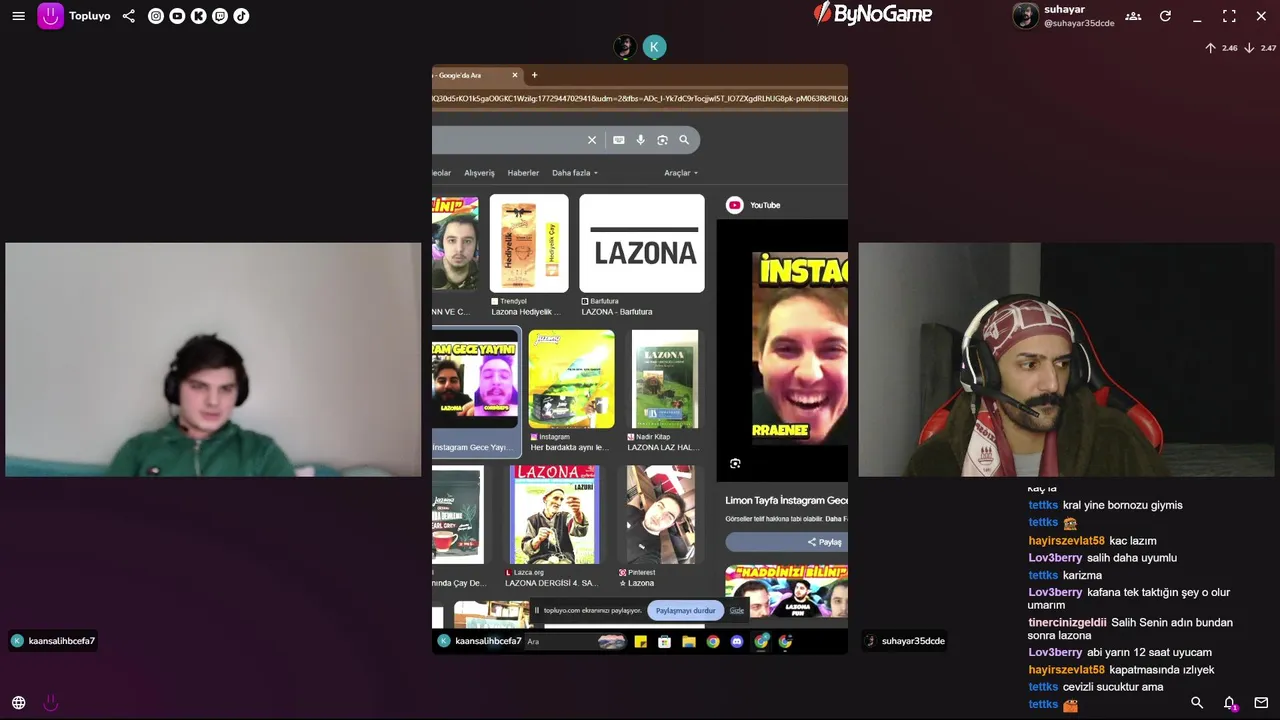Search by image with lens icon
This screenshot has height=720, width=1280.
[x=662, y=140]
